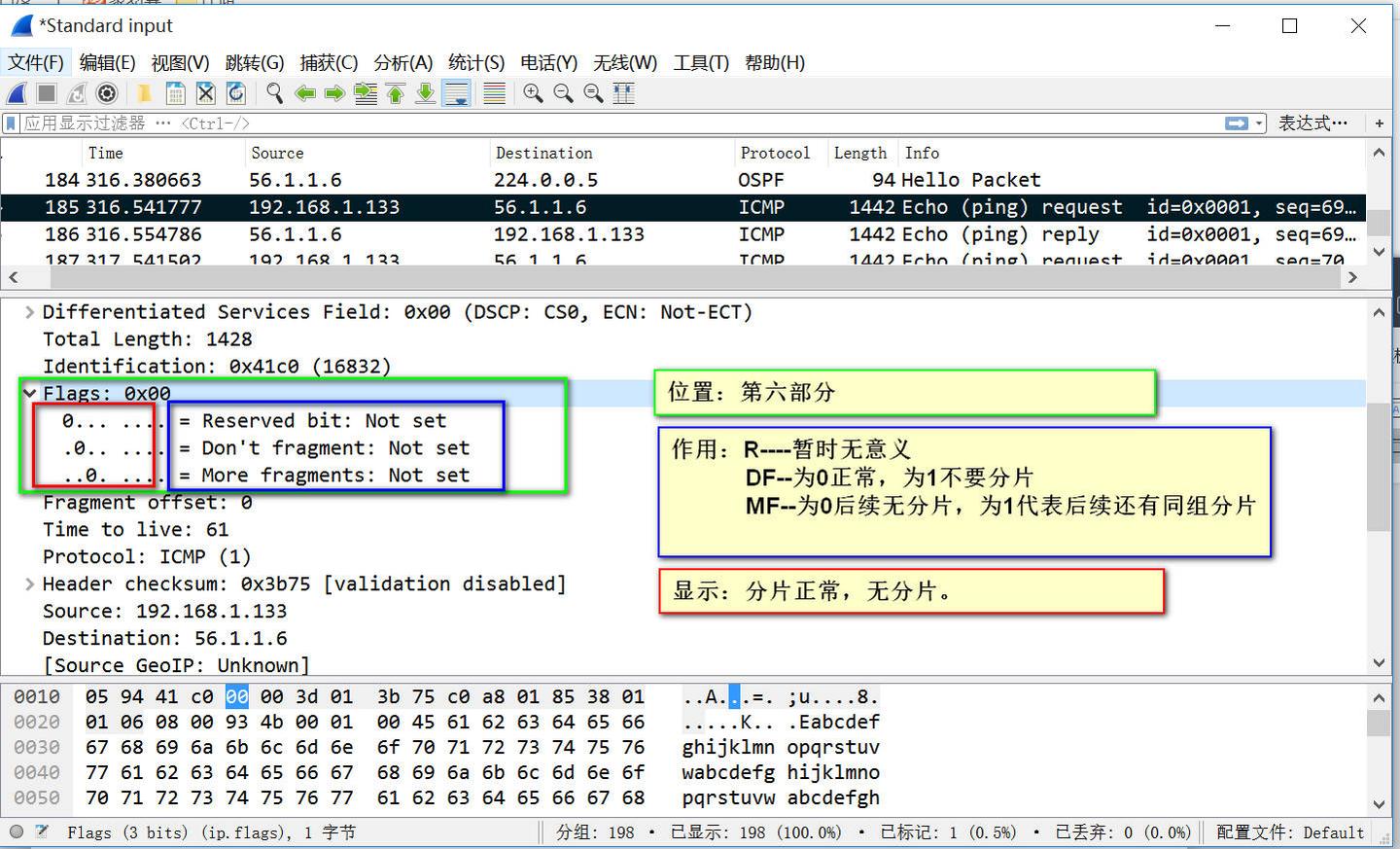Click the 配置文件: Default profile label
The width and height of the screenshot is (1400, 849).
1290,832
